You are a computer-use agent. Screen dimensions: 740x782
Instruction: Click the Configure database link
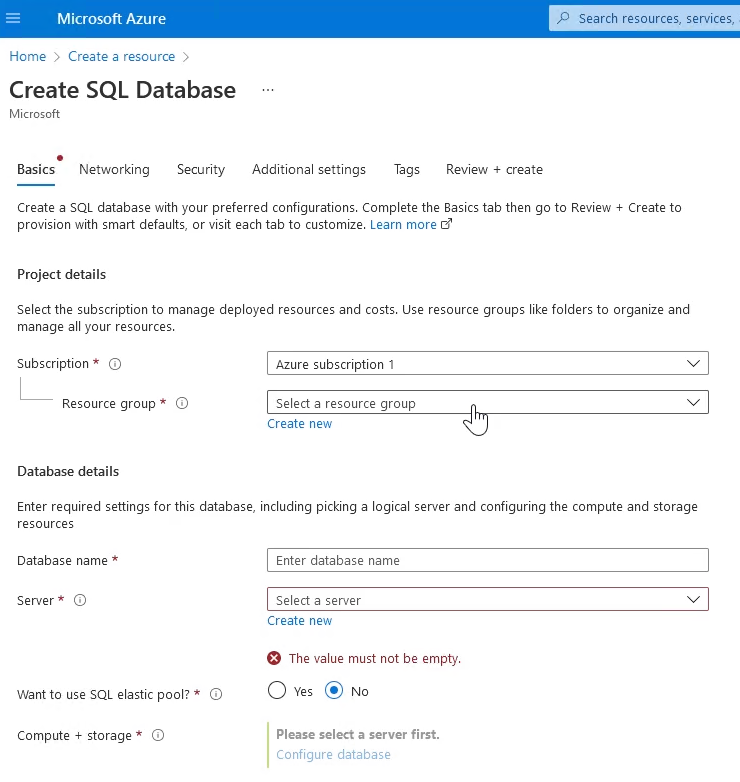(333, 755)
